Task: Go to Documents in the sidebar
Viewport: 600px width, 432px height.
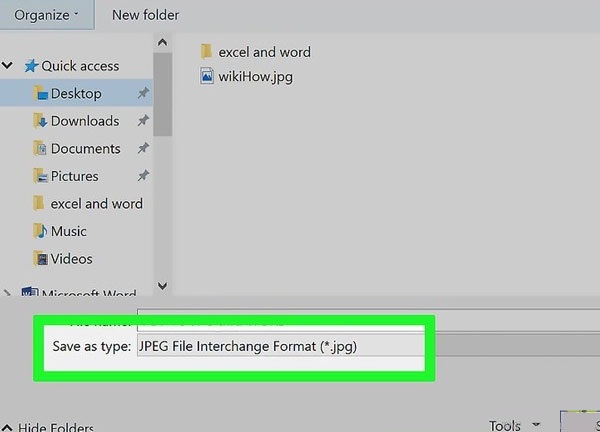Action: (85, 148)
